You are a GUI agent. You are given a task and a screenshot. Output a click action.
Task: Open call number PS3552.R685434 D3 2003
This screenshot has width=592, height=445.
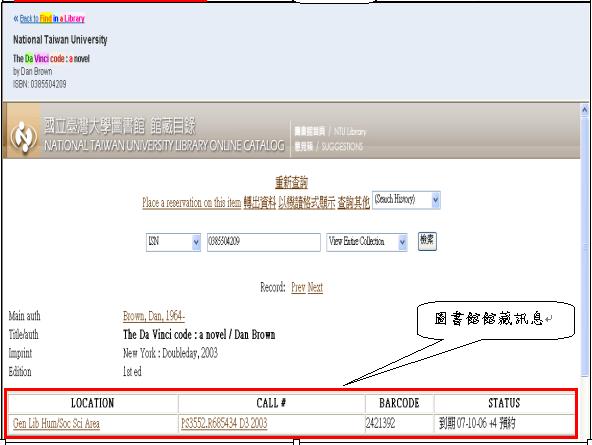coord(224,423)
